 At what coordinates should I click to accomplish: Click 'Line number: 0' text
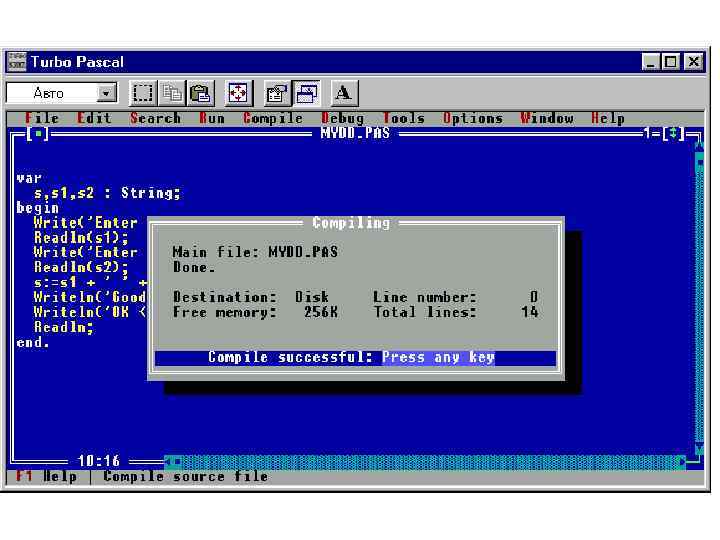[456, 297]
